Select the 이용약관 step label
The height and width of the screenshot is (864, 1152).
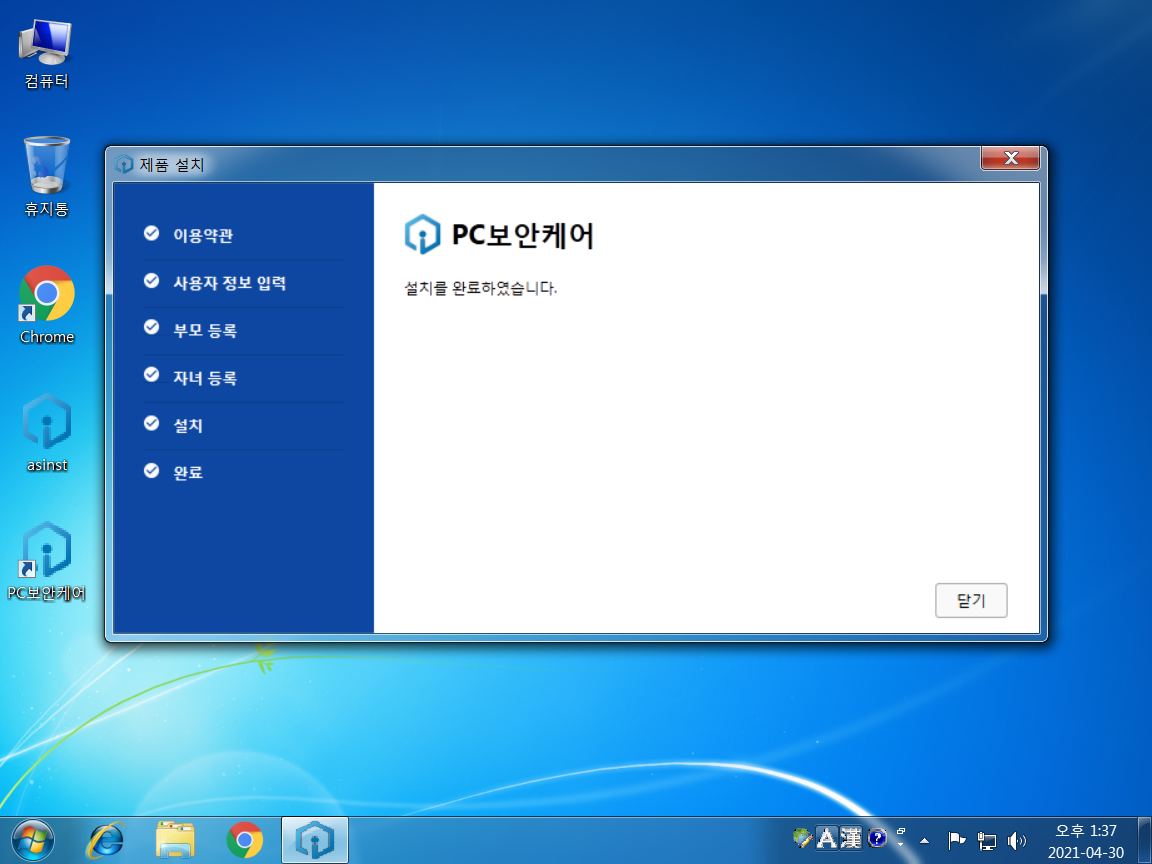(203, 235)
